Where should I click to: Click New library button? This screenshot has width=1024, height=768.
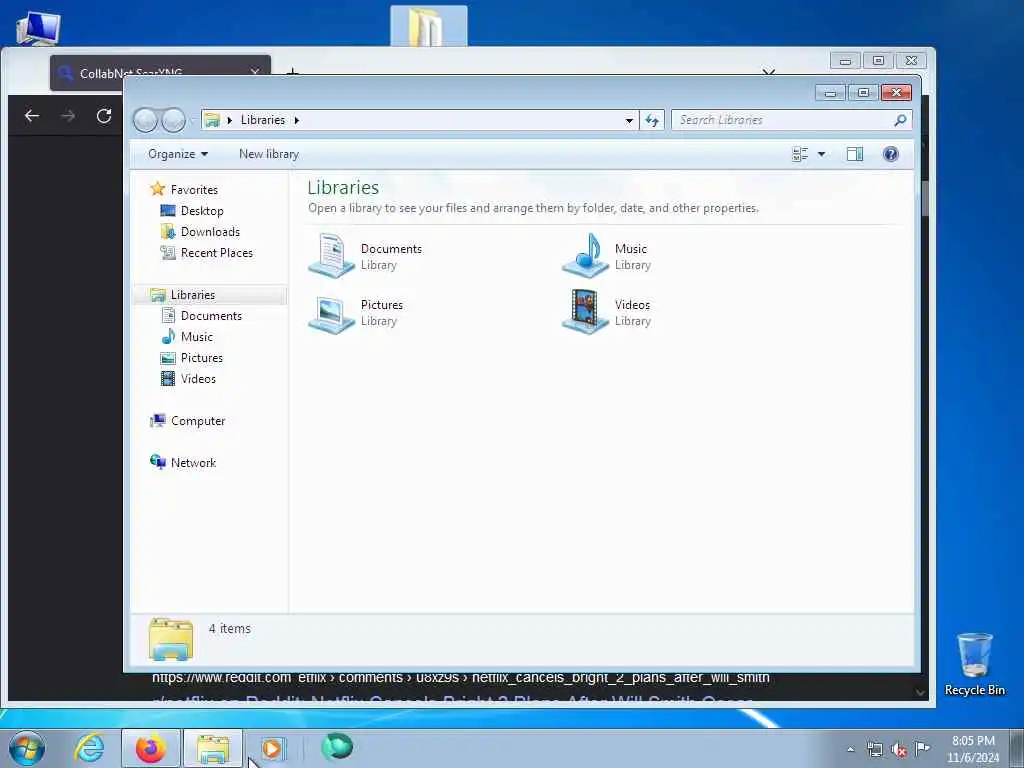268,154
